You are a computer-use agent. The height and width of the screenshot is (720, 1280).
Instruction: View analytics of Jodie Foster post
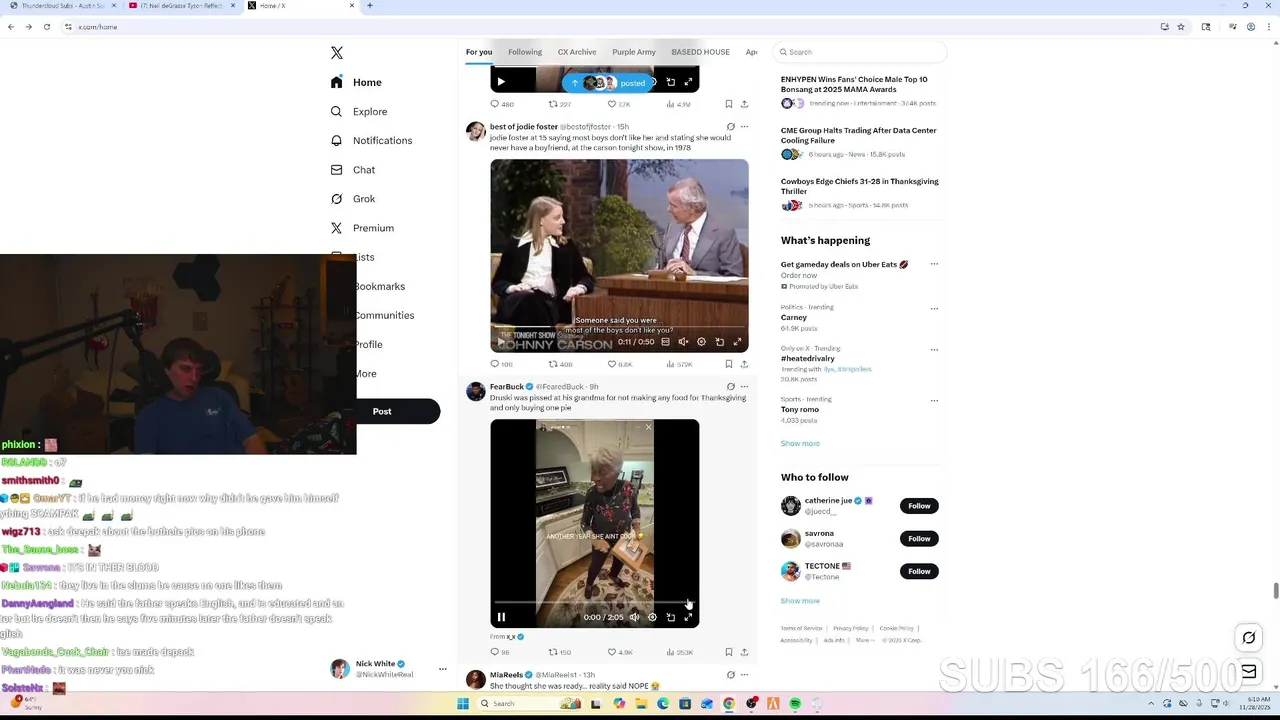[680, 364]
